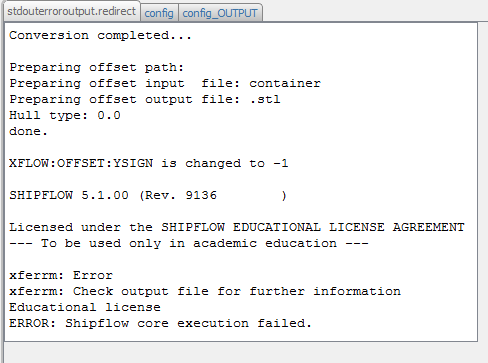Click 'ERROR: Shipflow core execution failed.' line
Image resolution: width=488 pixels, height=363 pixels.
[160, 323]
